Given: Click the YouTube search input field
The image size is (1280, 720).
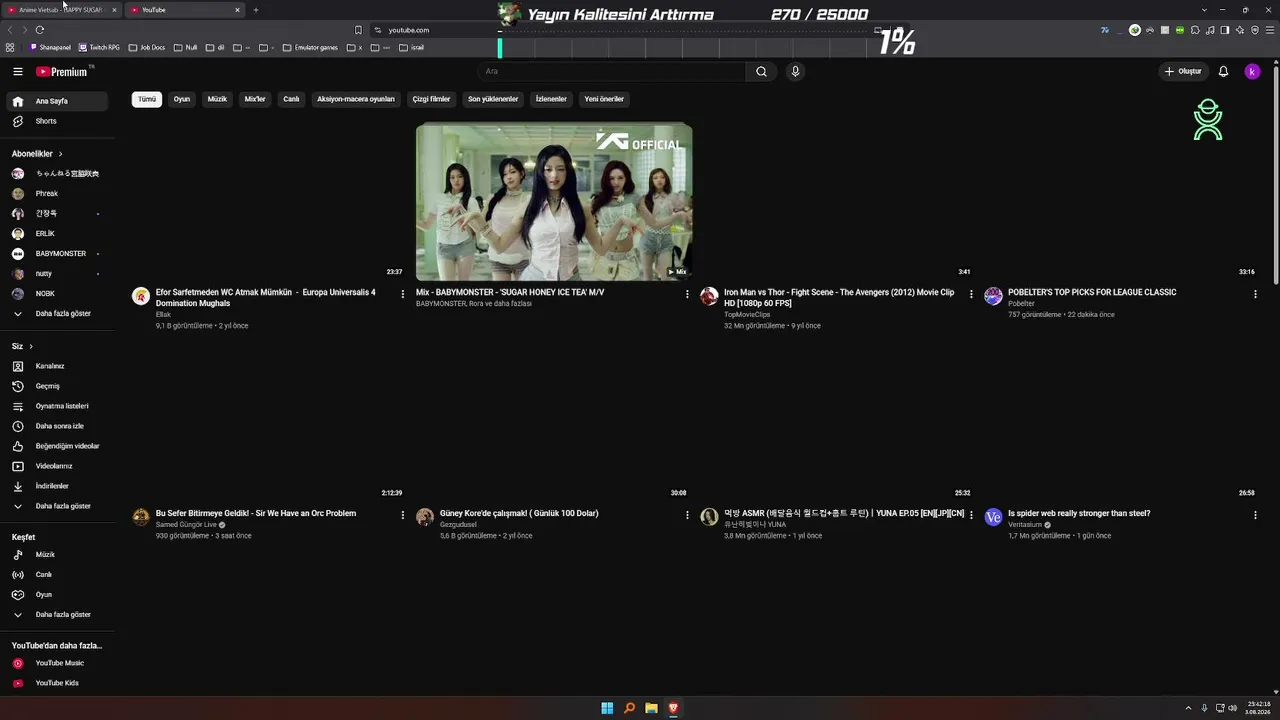Looking at the screenshot, I should point(611,71).
